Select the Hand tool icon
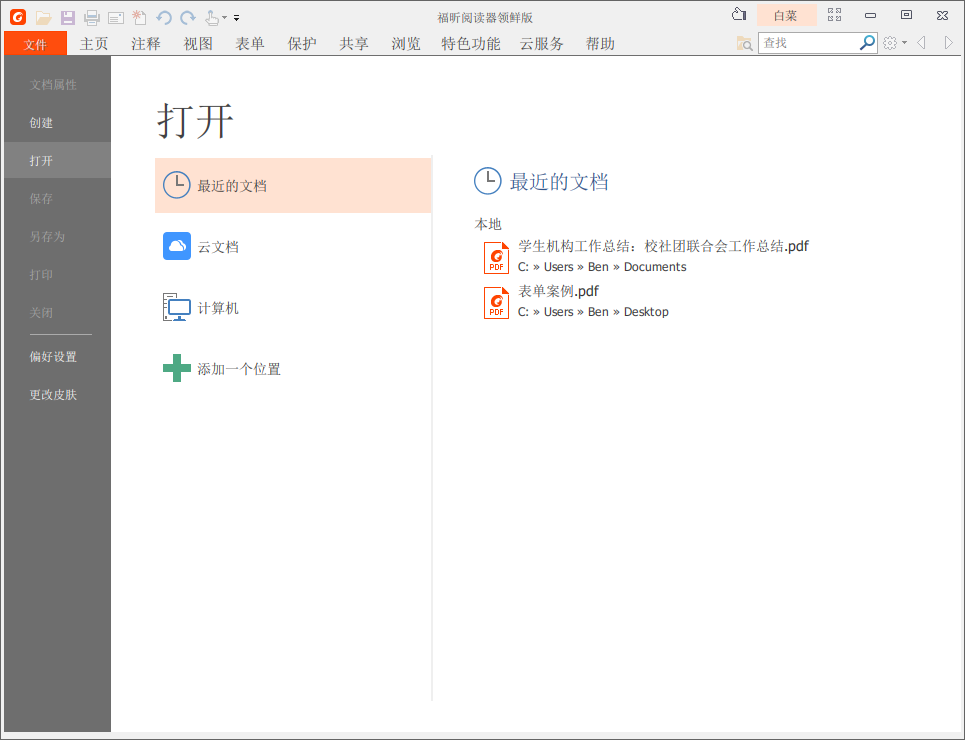This screenshot has width=965, height=740. [210, 17]
